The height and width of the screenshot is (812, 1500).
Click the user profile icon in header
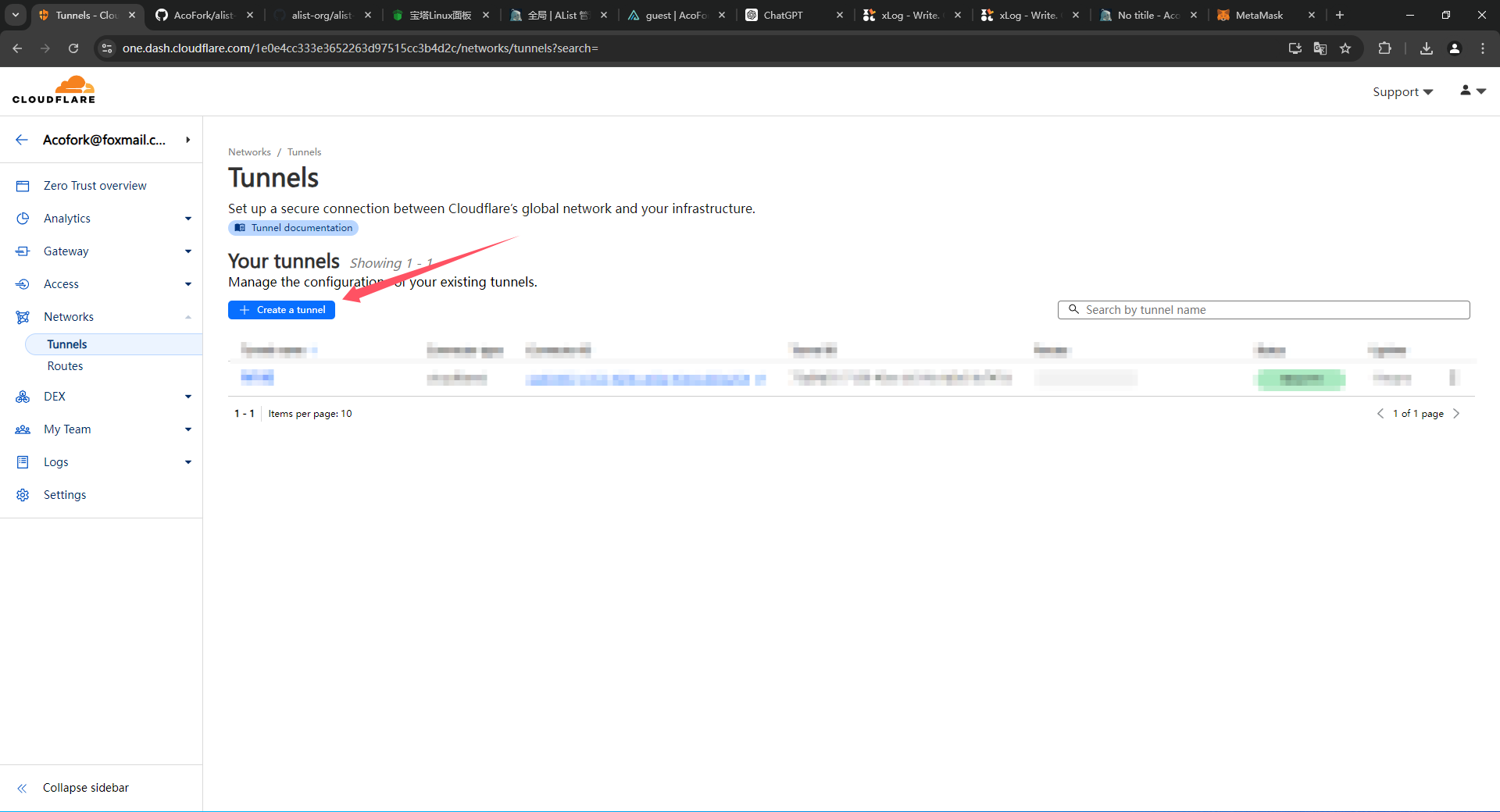pyautogui.click(x=1466, y=91)
